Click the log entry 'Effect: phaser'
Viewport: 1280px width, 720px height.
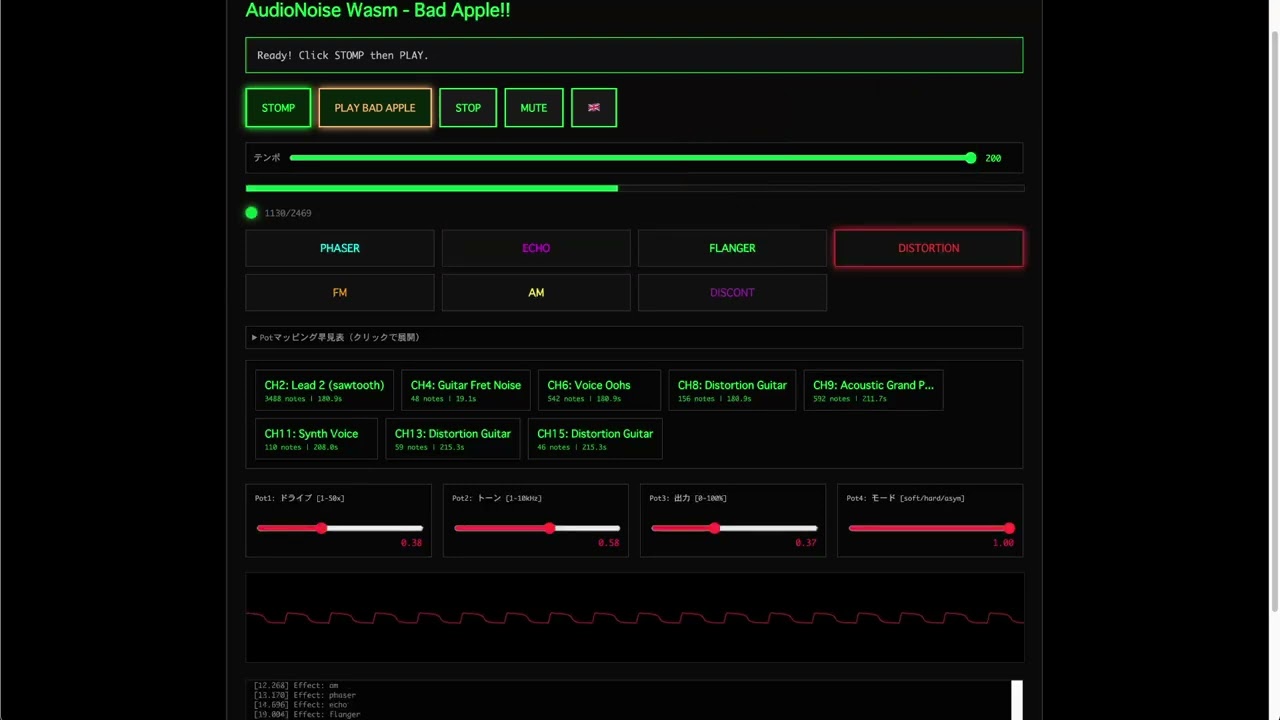[305, 695]
